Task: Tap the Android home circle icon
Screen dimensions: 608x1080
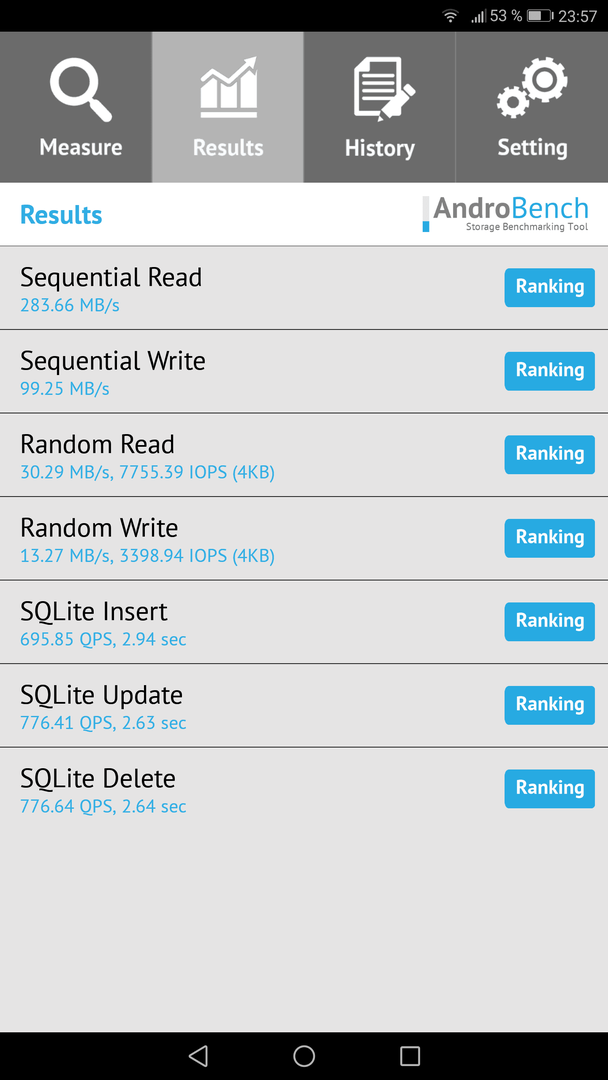Action: (304, 1055)
